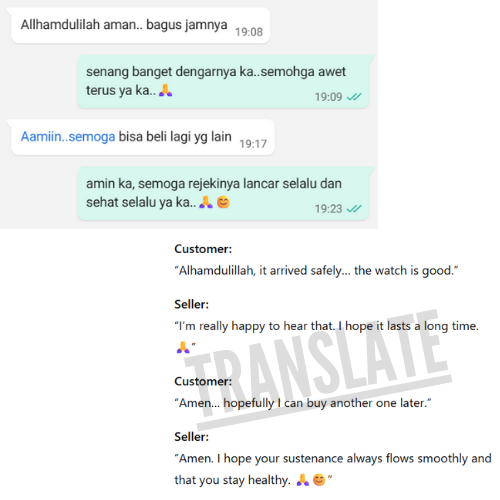This screenshot has width=500, height=500.
Task: Click the 19:17 timestamp
Action: point(253,144)
